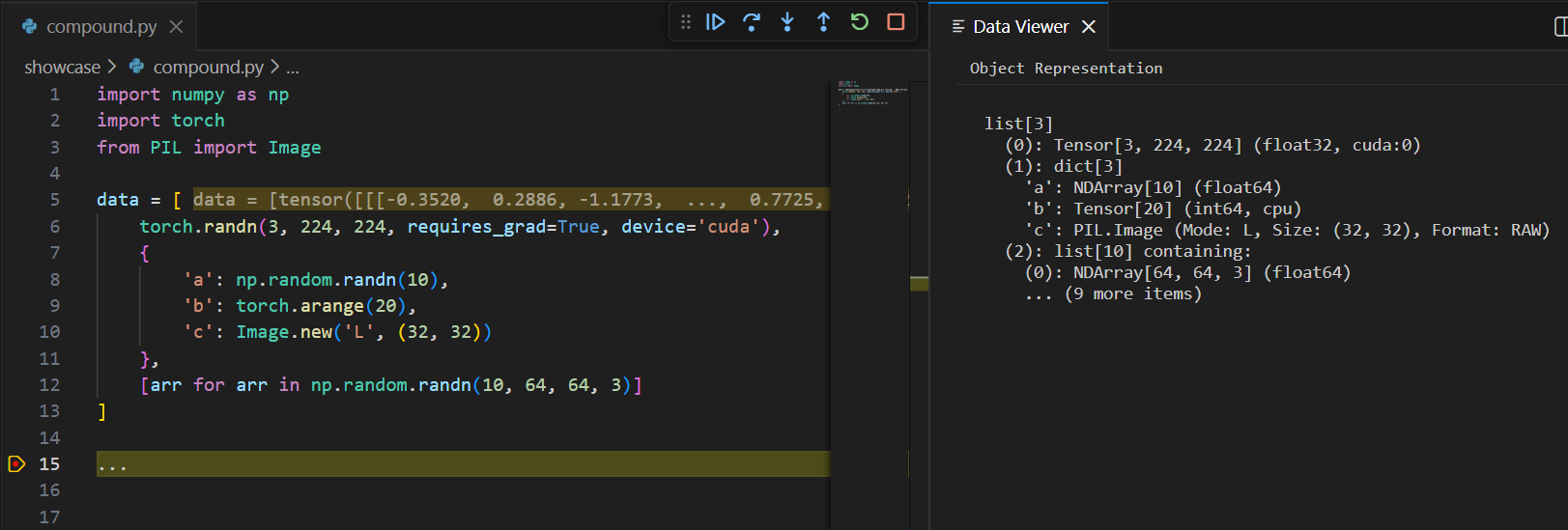Close the compound.py editor tab
Viewport: 1568px width, 530px height.
tap(176, 27)
